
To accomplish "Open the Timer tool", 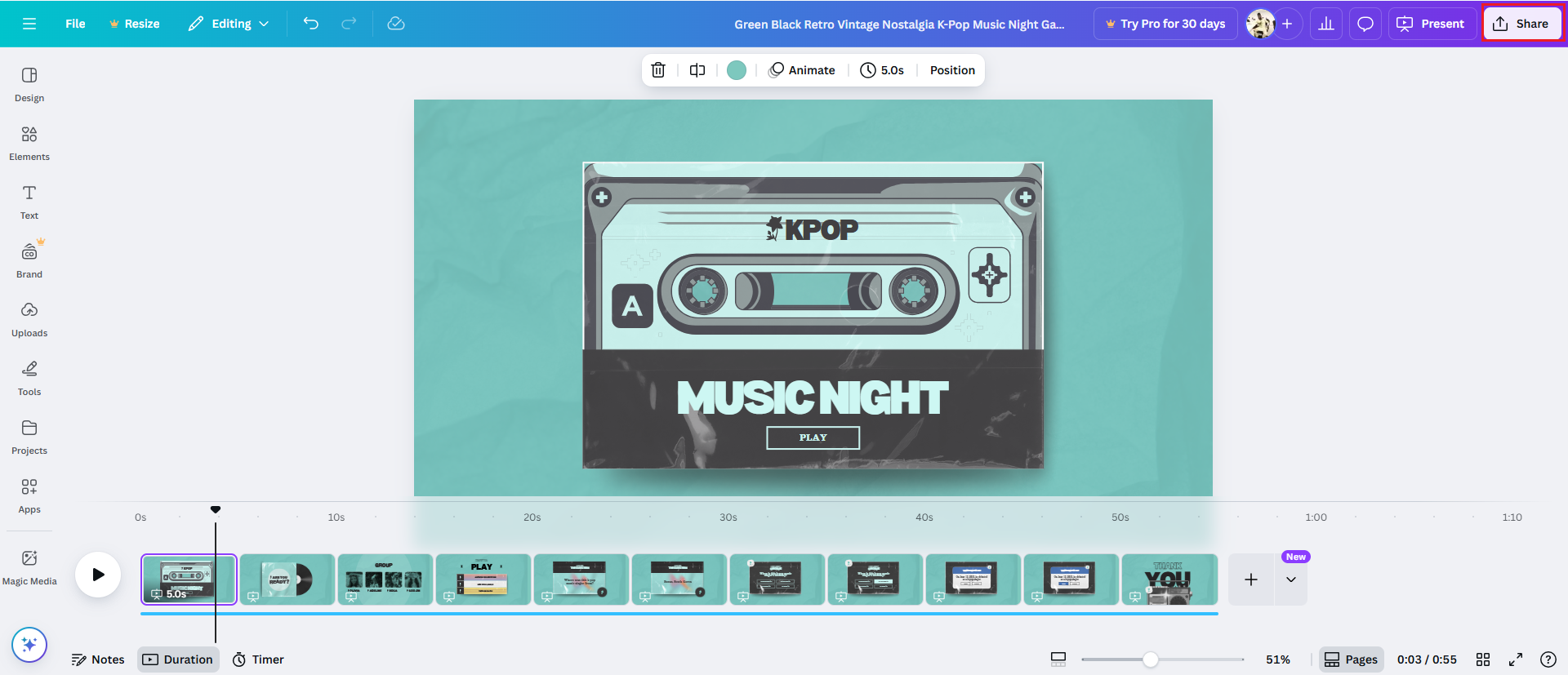I will [258, 659].
